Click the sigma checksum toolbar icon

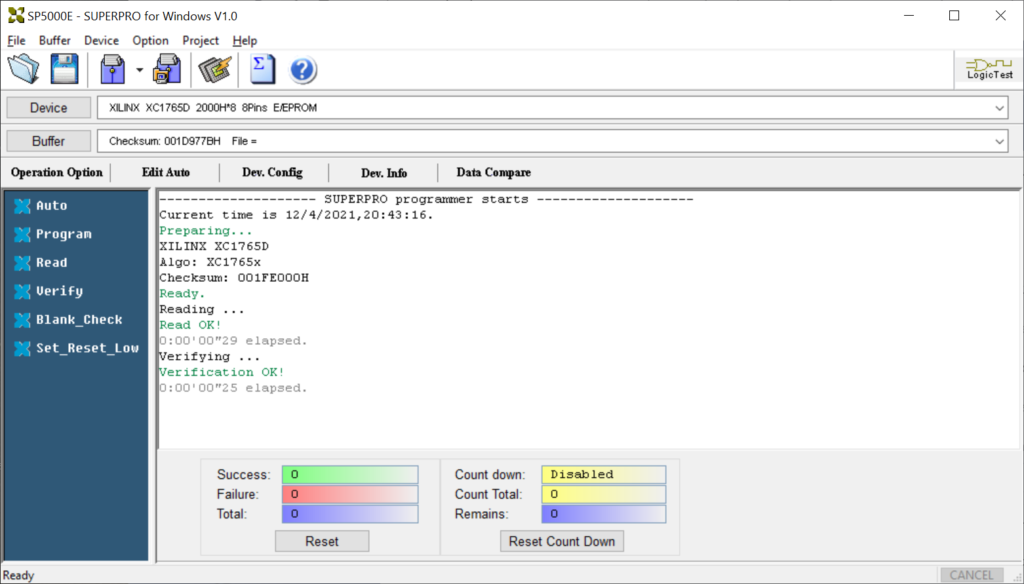(263, 69)
